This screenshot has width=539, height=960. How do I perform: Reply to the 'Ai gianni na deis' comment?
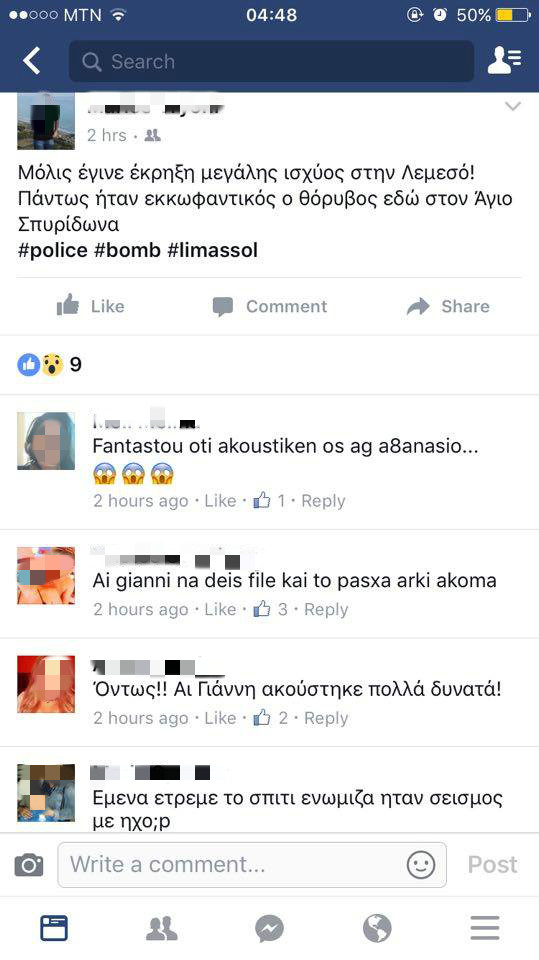coord(326,609)
